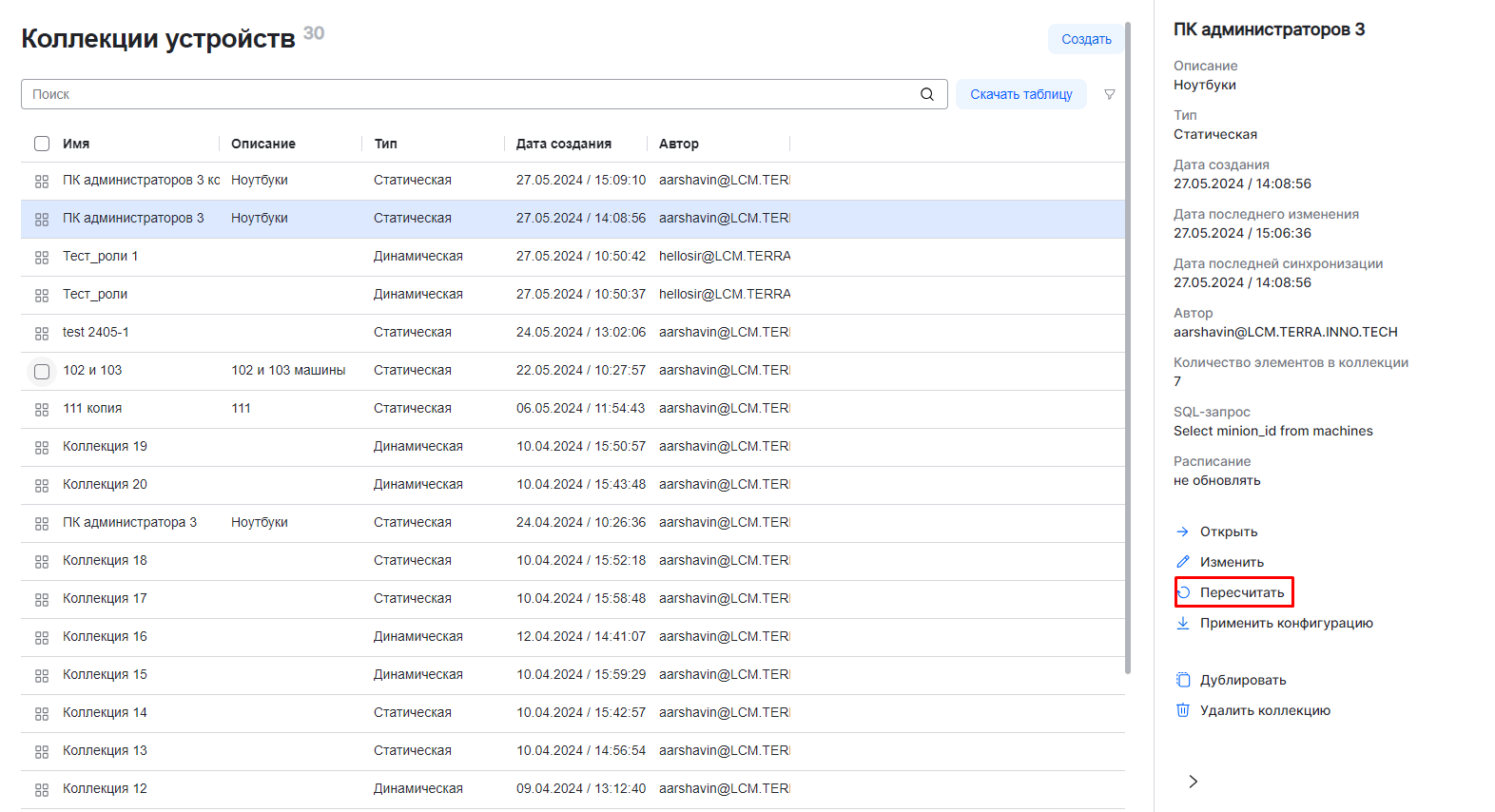Click the arrow icon next to Открыть
The height and width of the screenshot is (812, 1495).
pos(1183,532)
